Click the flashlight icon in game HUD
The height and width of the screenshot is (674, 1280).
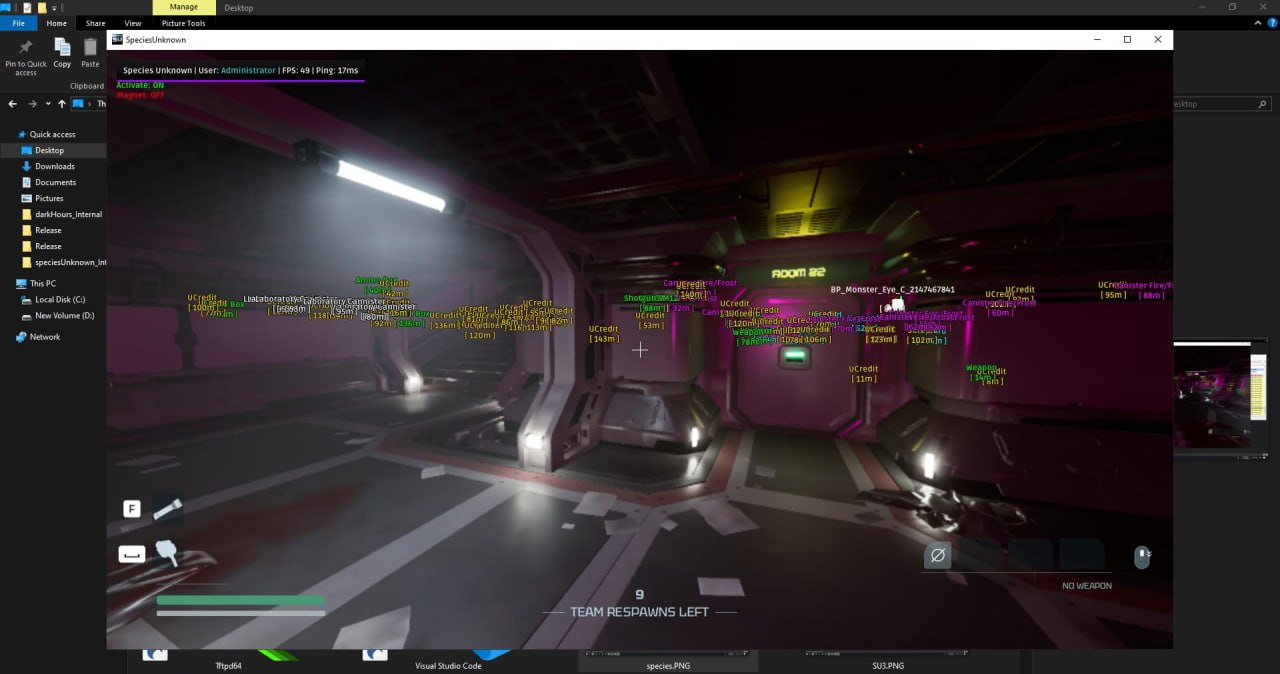pos(167,509)
